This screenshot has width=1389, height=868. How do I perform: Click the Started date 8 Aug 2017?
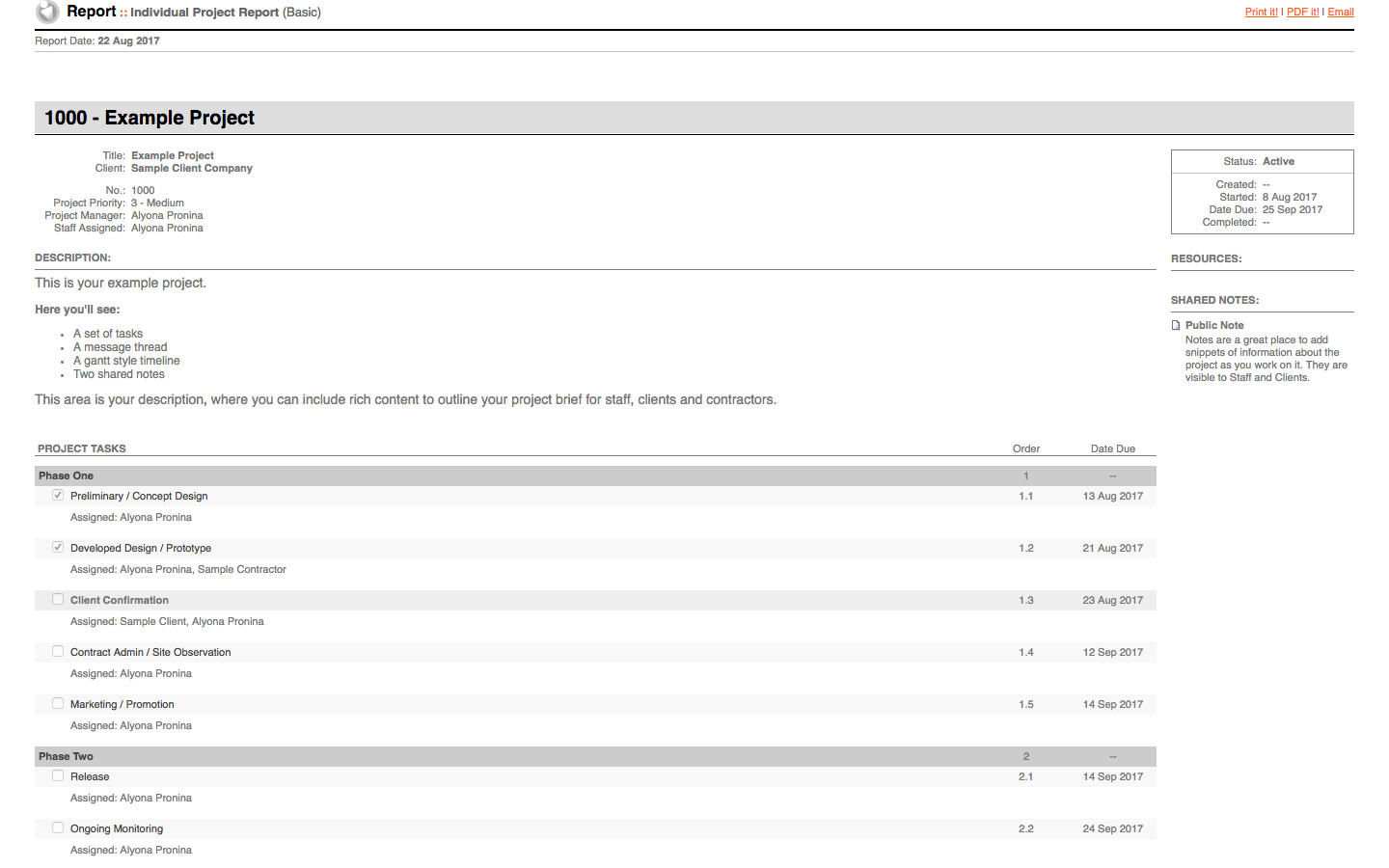click(x=1290, y=197)
